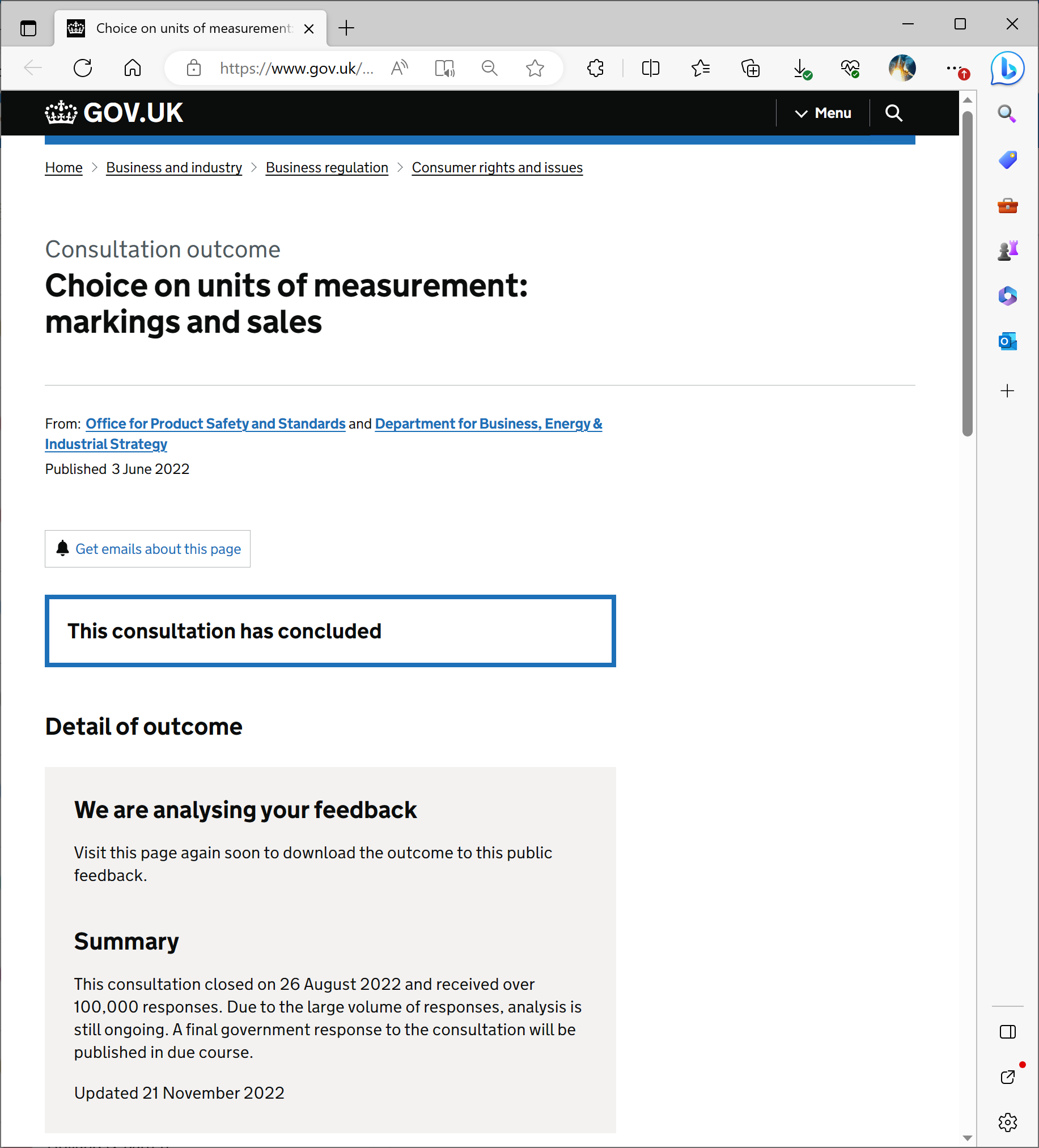Go to Business regulation breadcrumb

click(x=327, y=167)
